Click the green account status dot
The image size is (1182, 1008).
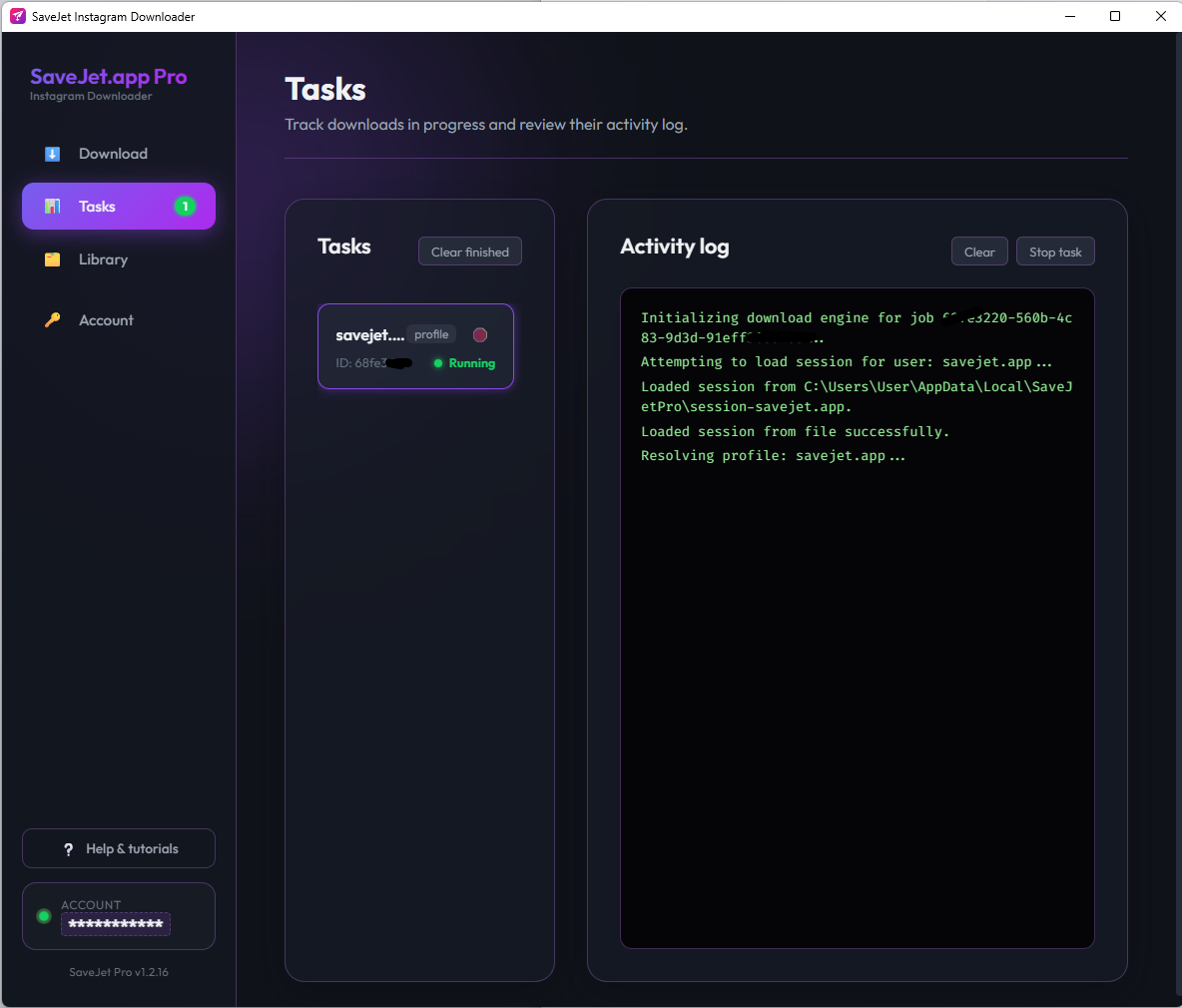click(44, 916)
